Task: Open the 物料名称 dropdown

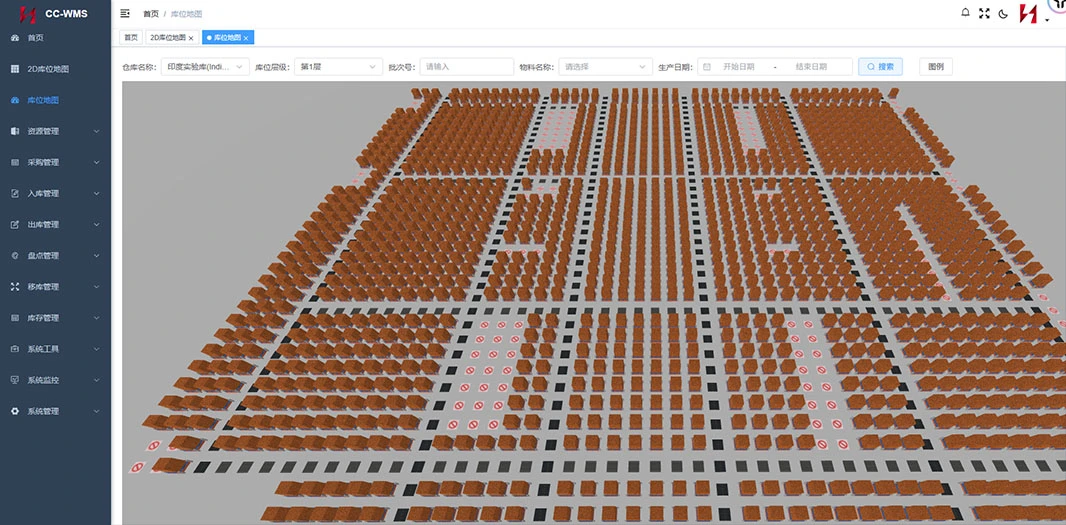Action: [x=606, y=67]
